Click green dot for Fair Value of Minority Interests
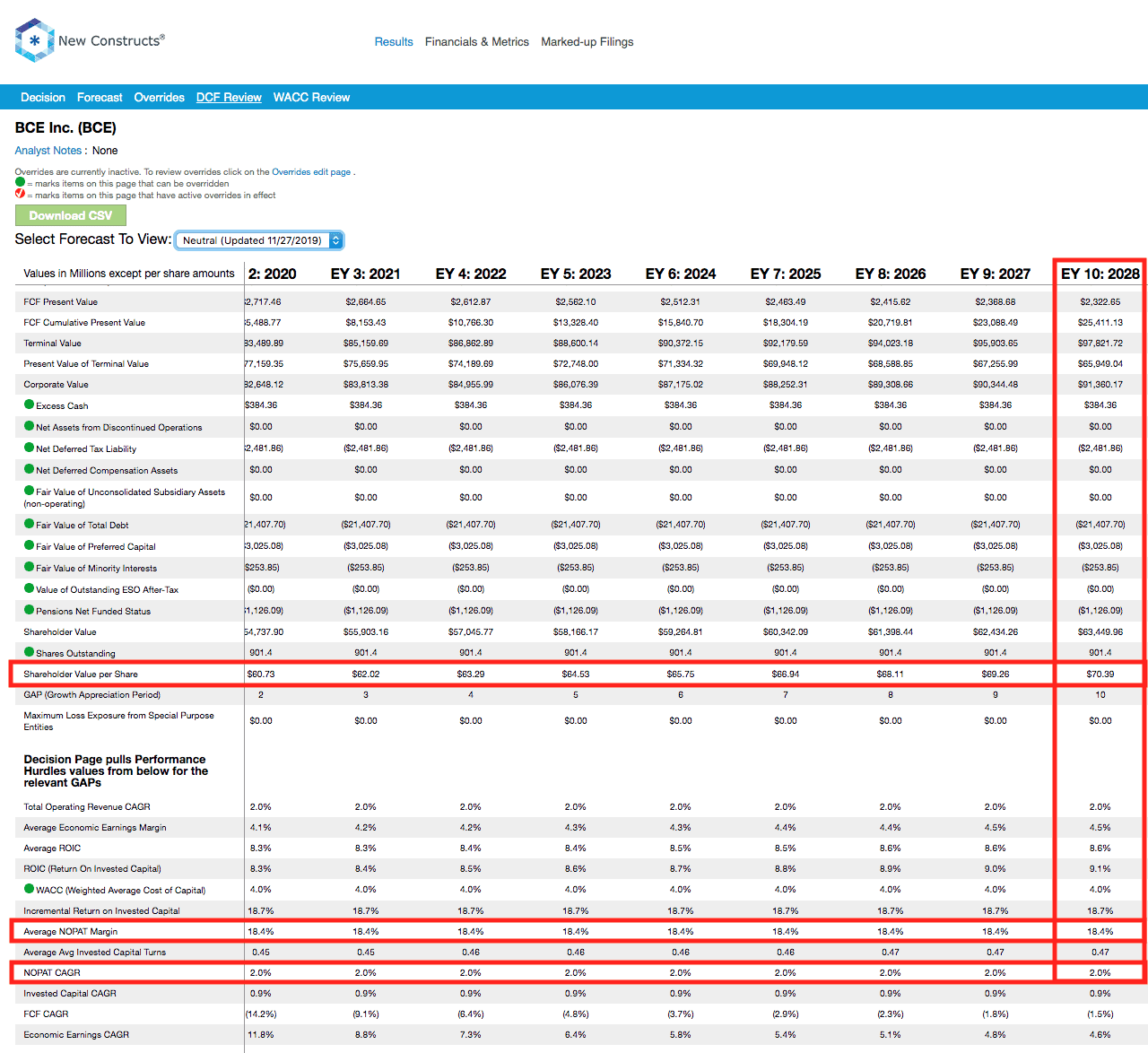This screenshot has width=1148, height=1053. pos(29,567)
